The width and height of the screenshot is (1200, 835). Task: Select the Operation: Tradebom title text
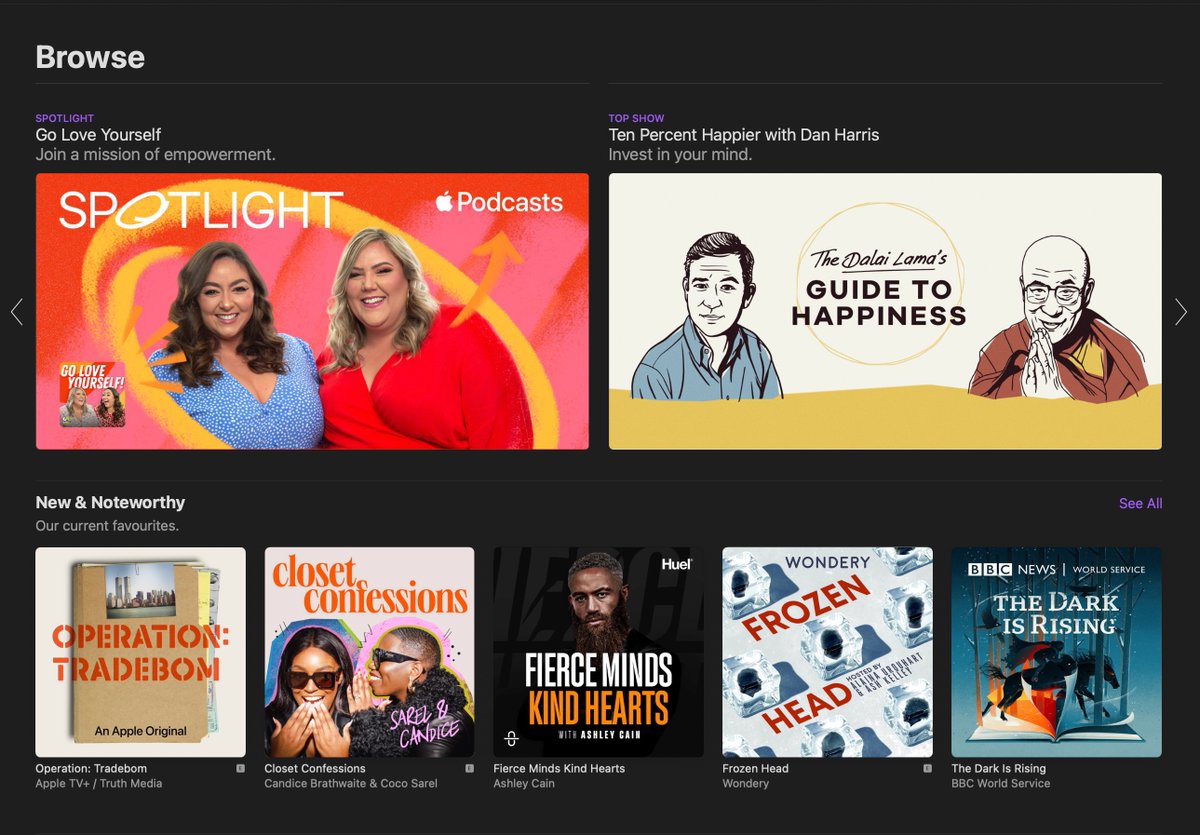pos(91,769)
